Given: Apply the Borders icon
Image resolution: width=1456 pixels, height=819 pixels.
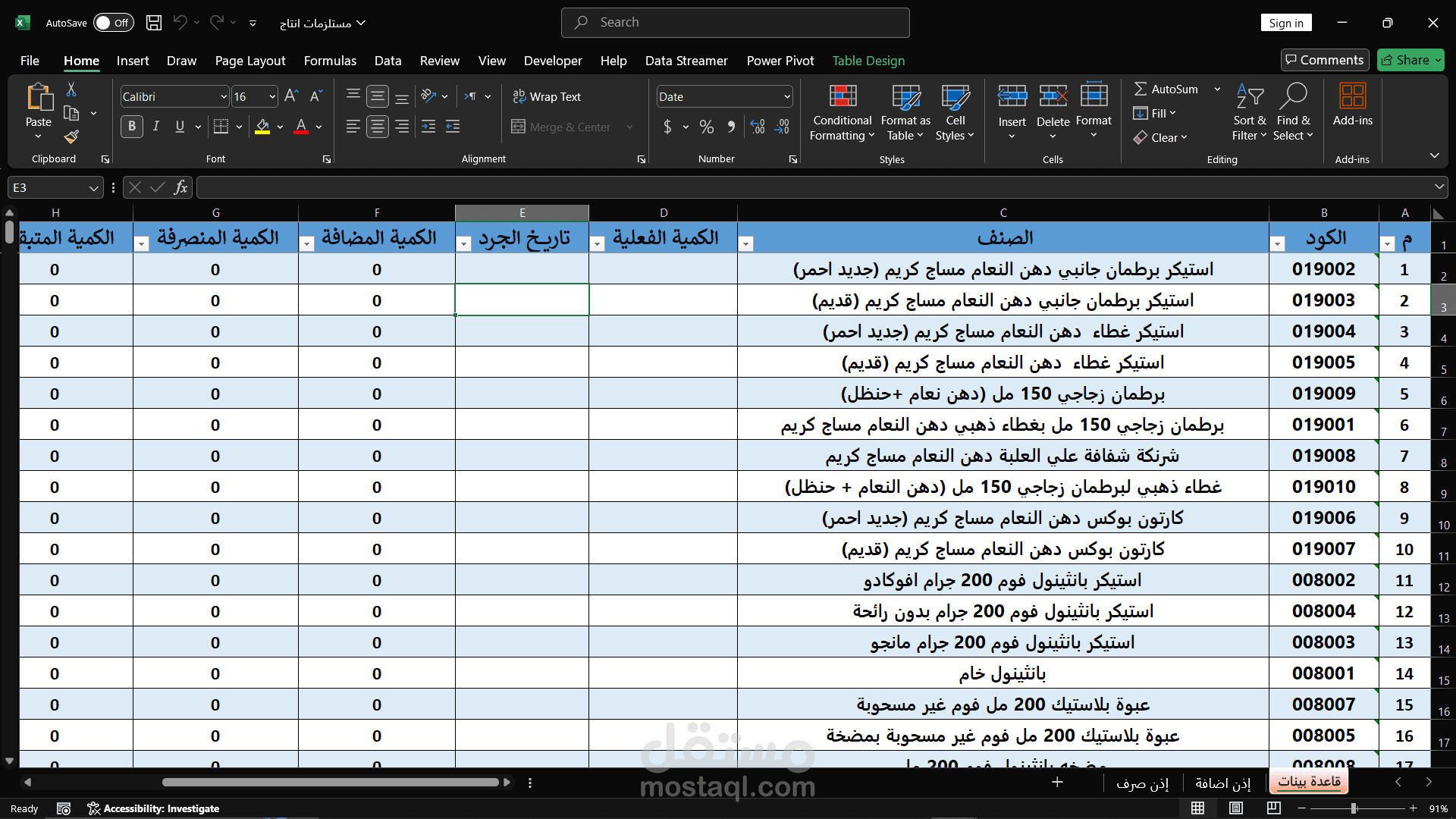Looking at the screenshot, I should coord(221,127).
